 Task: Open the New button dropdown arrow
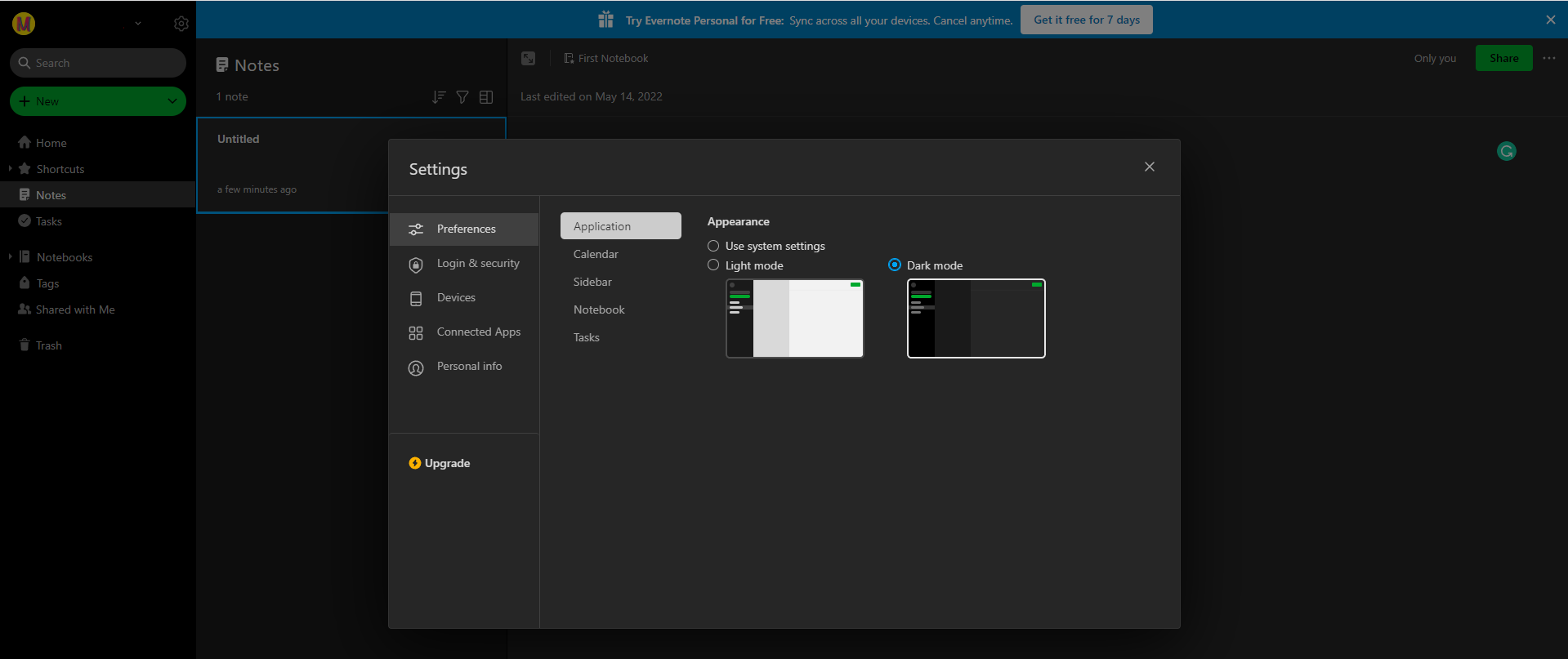click(x=172, y=101)
